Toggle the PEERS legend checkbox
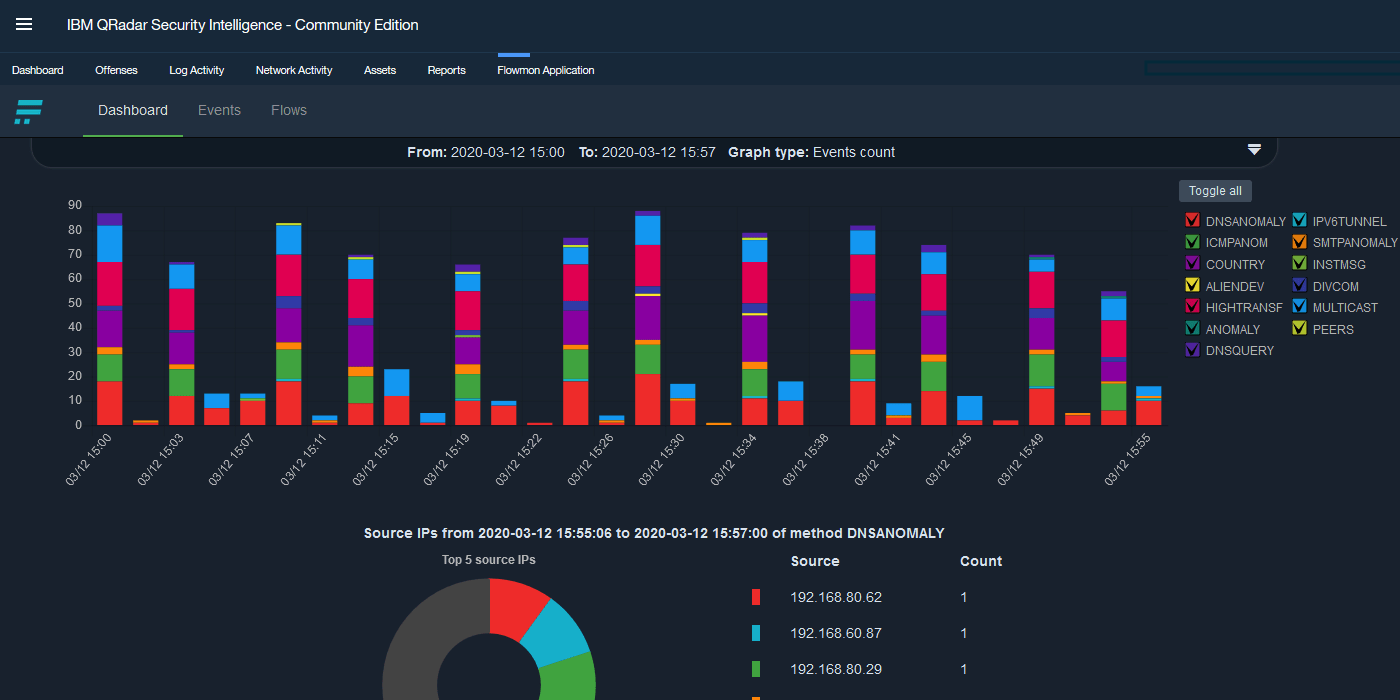 point(1299,329)
